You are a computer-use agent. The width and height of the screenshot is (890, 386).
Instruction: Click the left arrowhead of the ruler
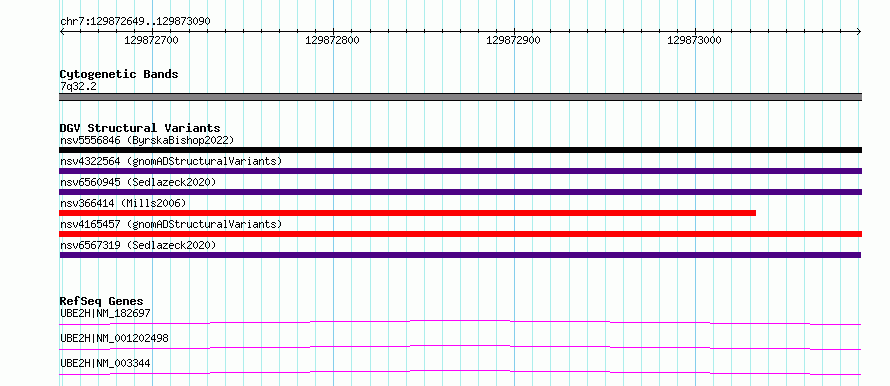click(x=62, y=32)
